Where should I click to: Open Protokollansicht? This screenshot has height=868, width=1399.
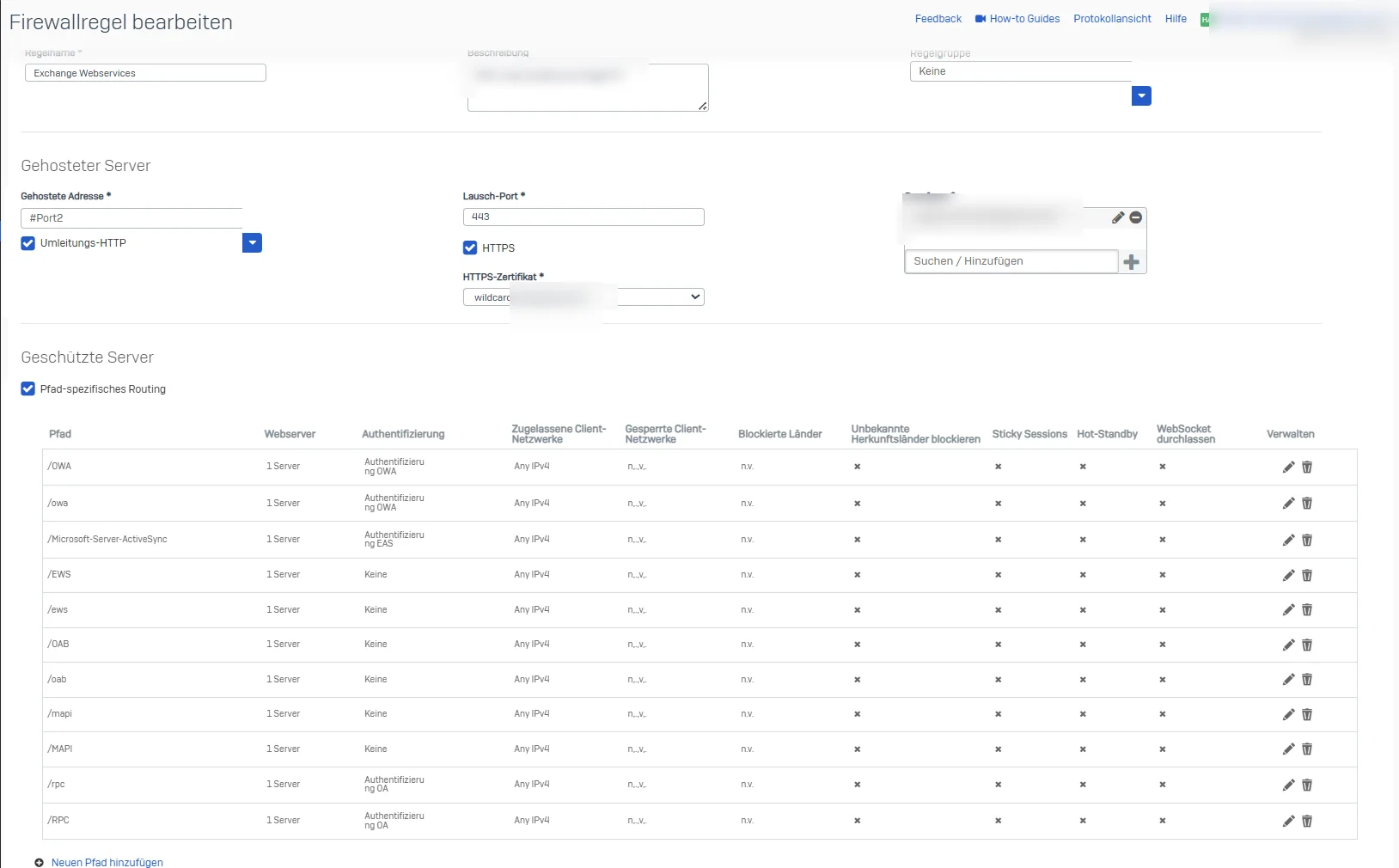[1112, 19]
